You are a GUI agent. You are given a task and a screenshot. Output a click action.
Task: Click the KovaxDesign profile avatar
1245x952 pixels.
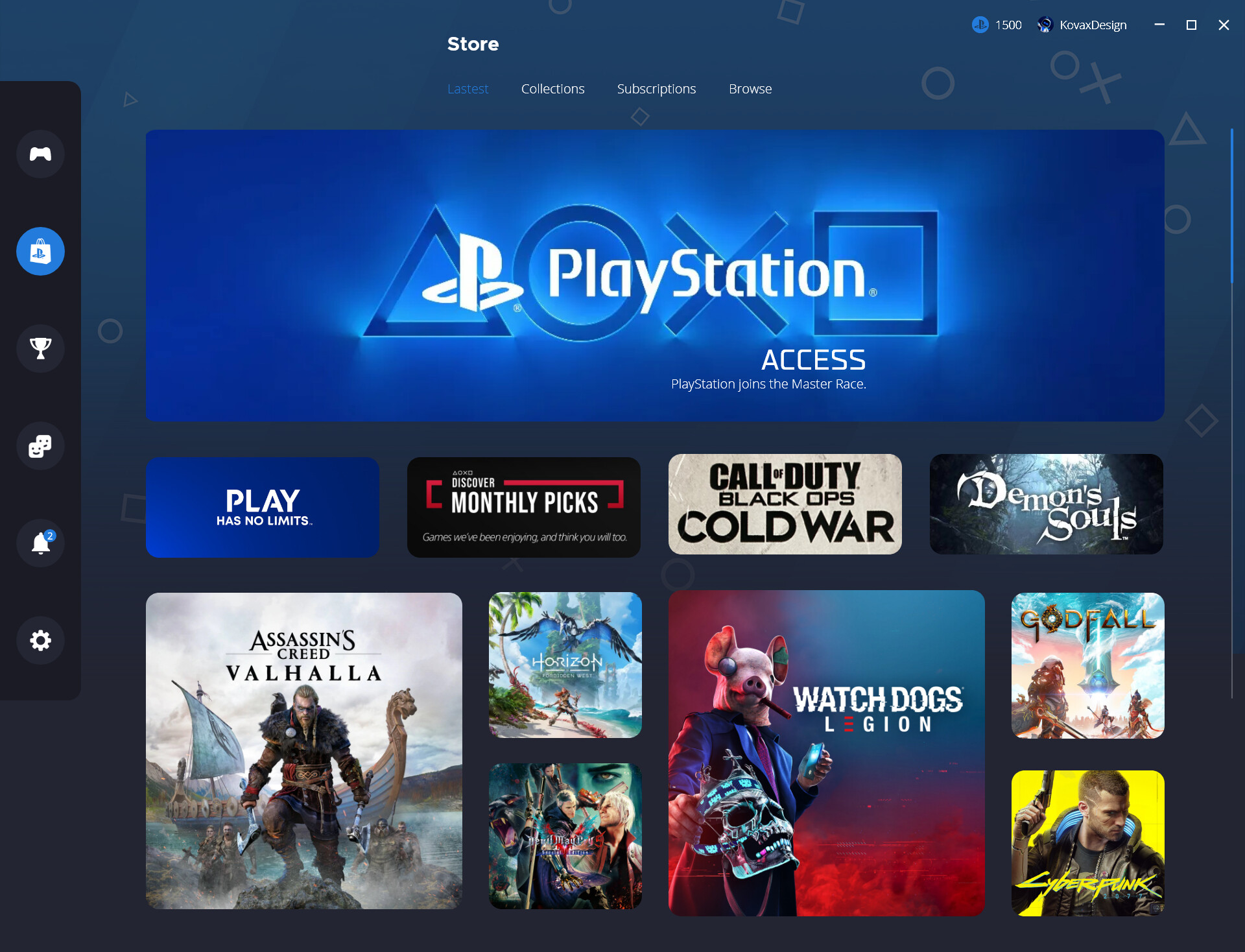(1045, 25)
